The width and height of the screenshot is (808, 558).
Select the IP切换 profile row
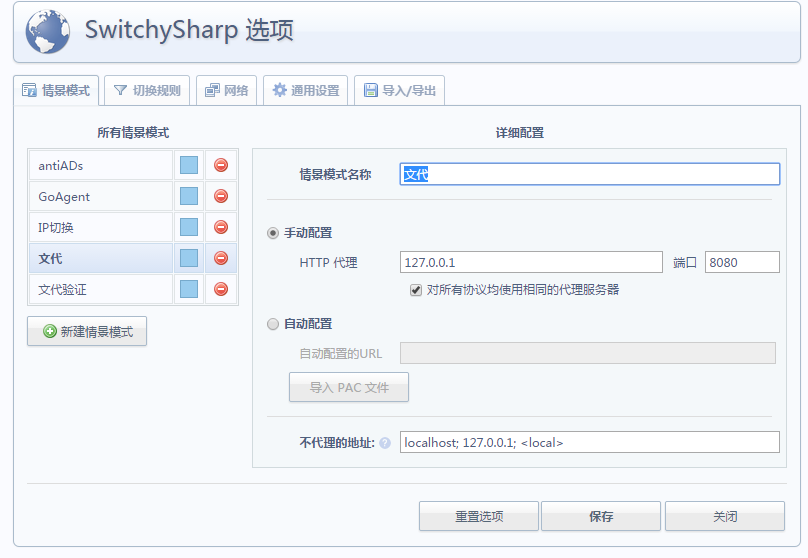[x=101, y=227]
